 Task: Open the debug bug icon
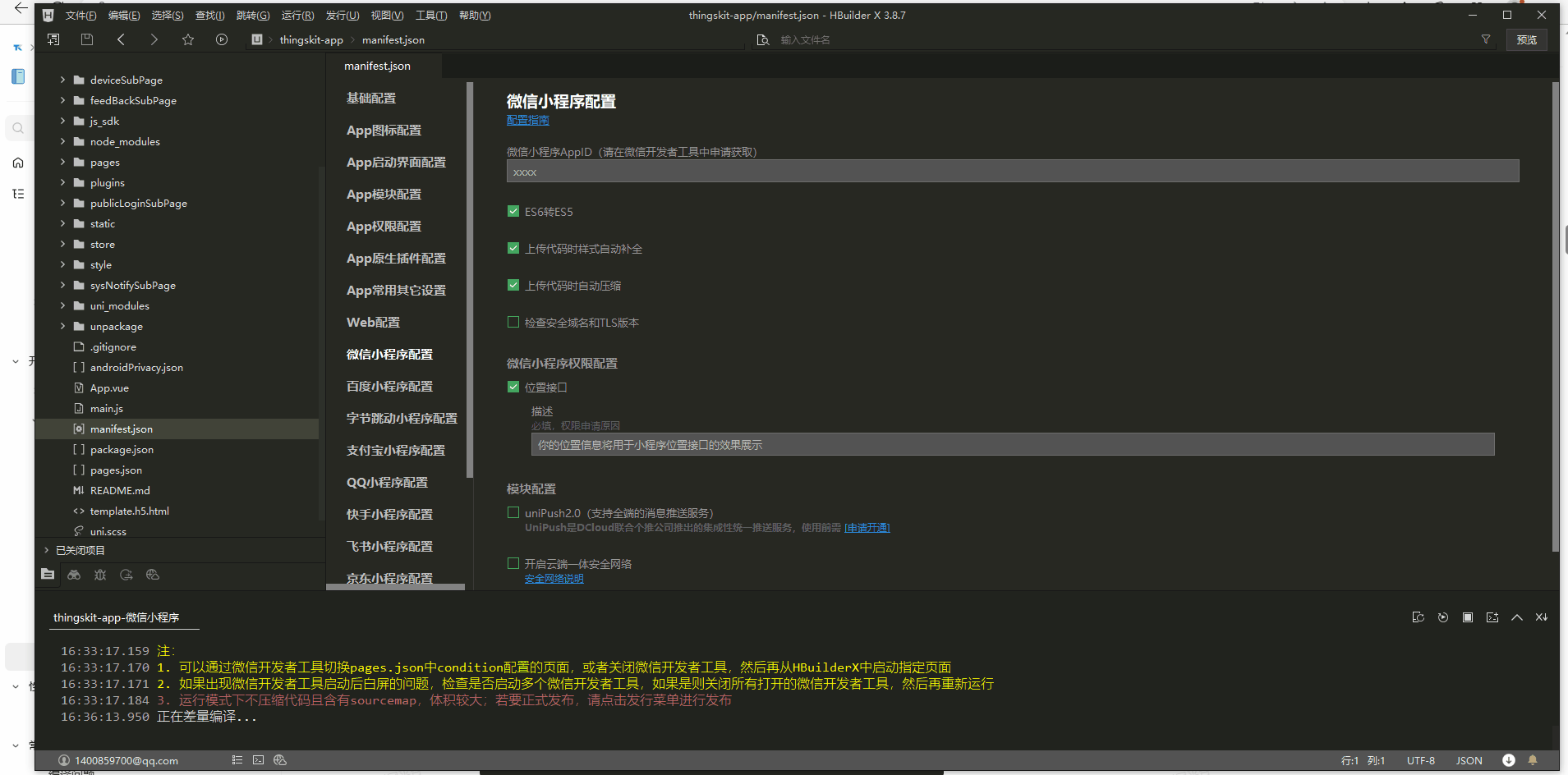coord(100,575)
